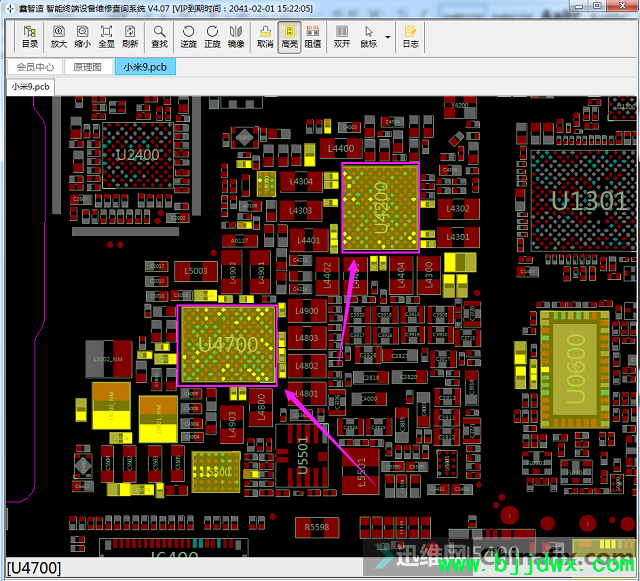Screen dimensions: 640x581
Task: Select inductor L4303
Action: pyautogui.click(x=300, y=211)
